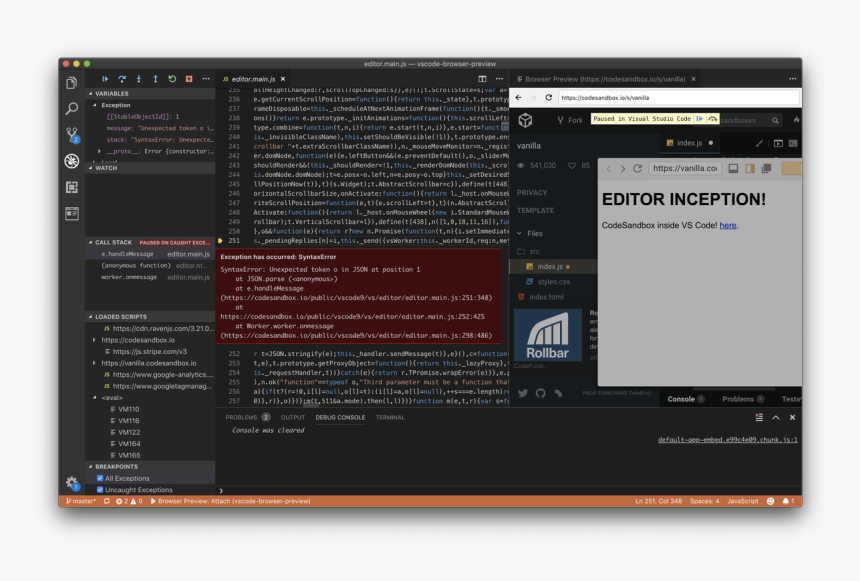
Task: Open the CodeSandbox GitHub icon
Action: [541, 393]
